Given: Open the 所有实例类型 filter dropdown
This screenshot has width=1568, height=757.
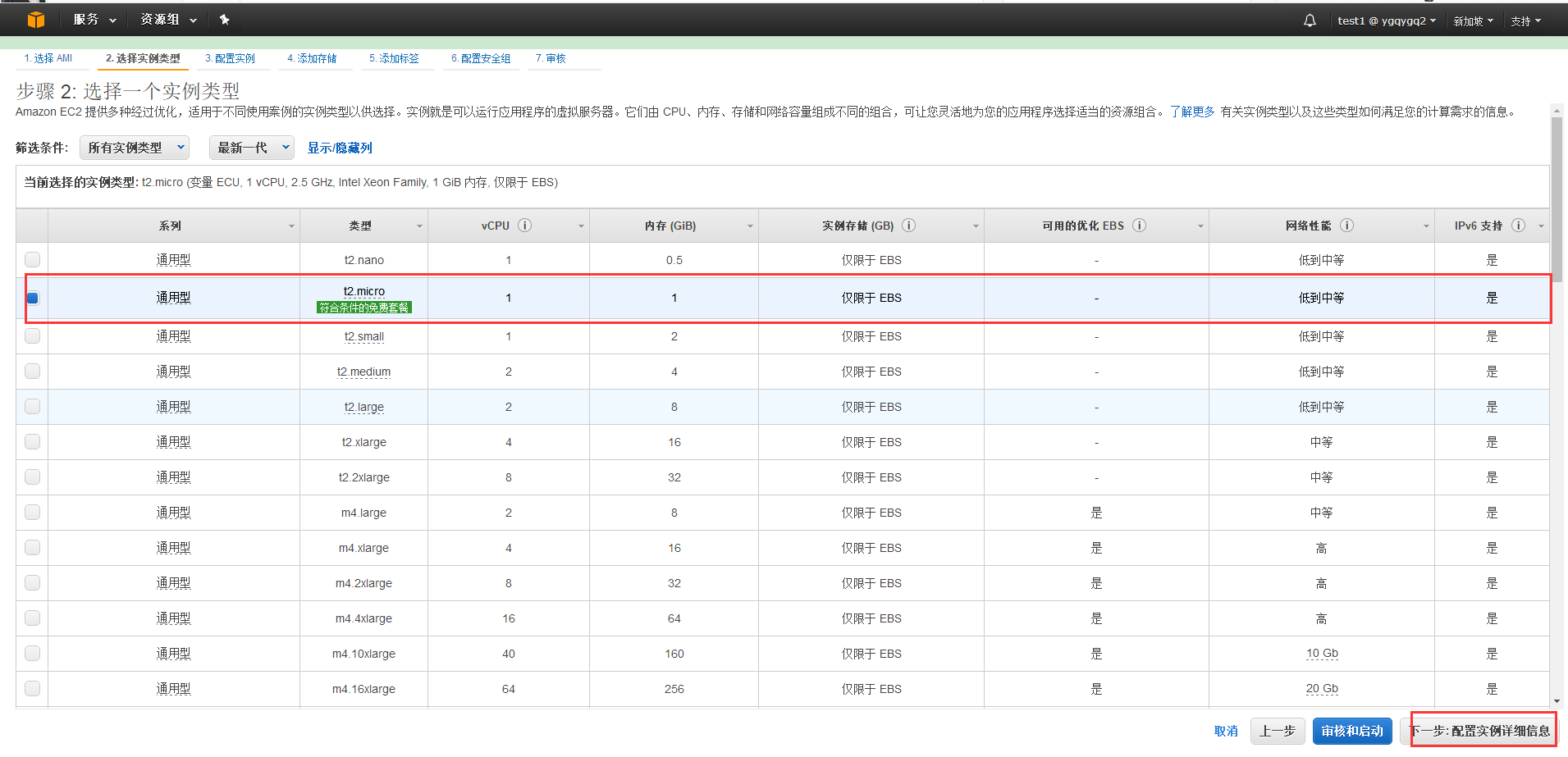Looking at the screenshot, I should pos(135,148).
